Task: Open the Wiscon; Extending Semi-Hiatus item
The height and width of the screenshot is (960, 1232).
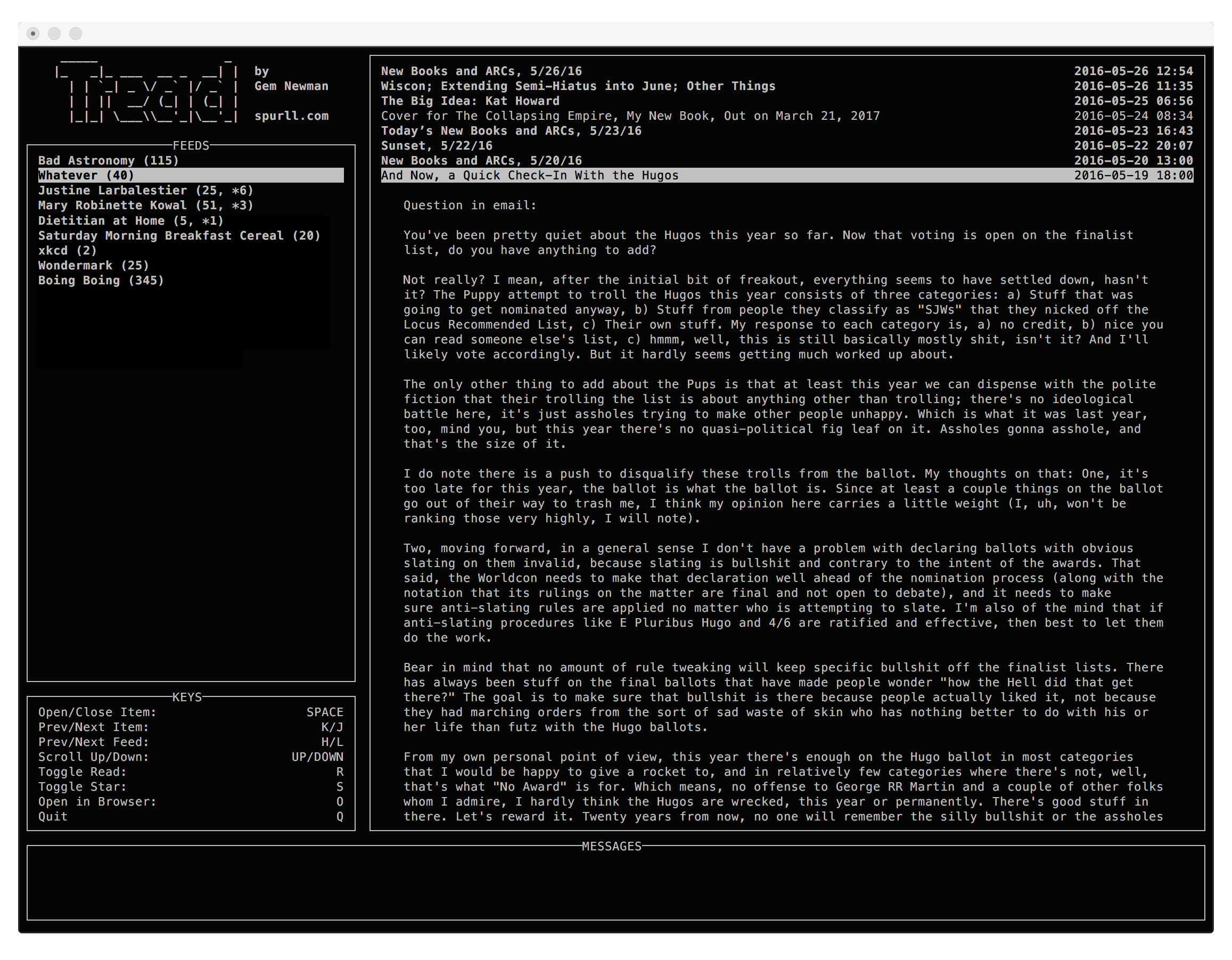Action: click(787, 86)
